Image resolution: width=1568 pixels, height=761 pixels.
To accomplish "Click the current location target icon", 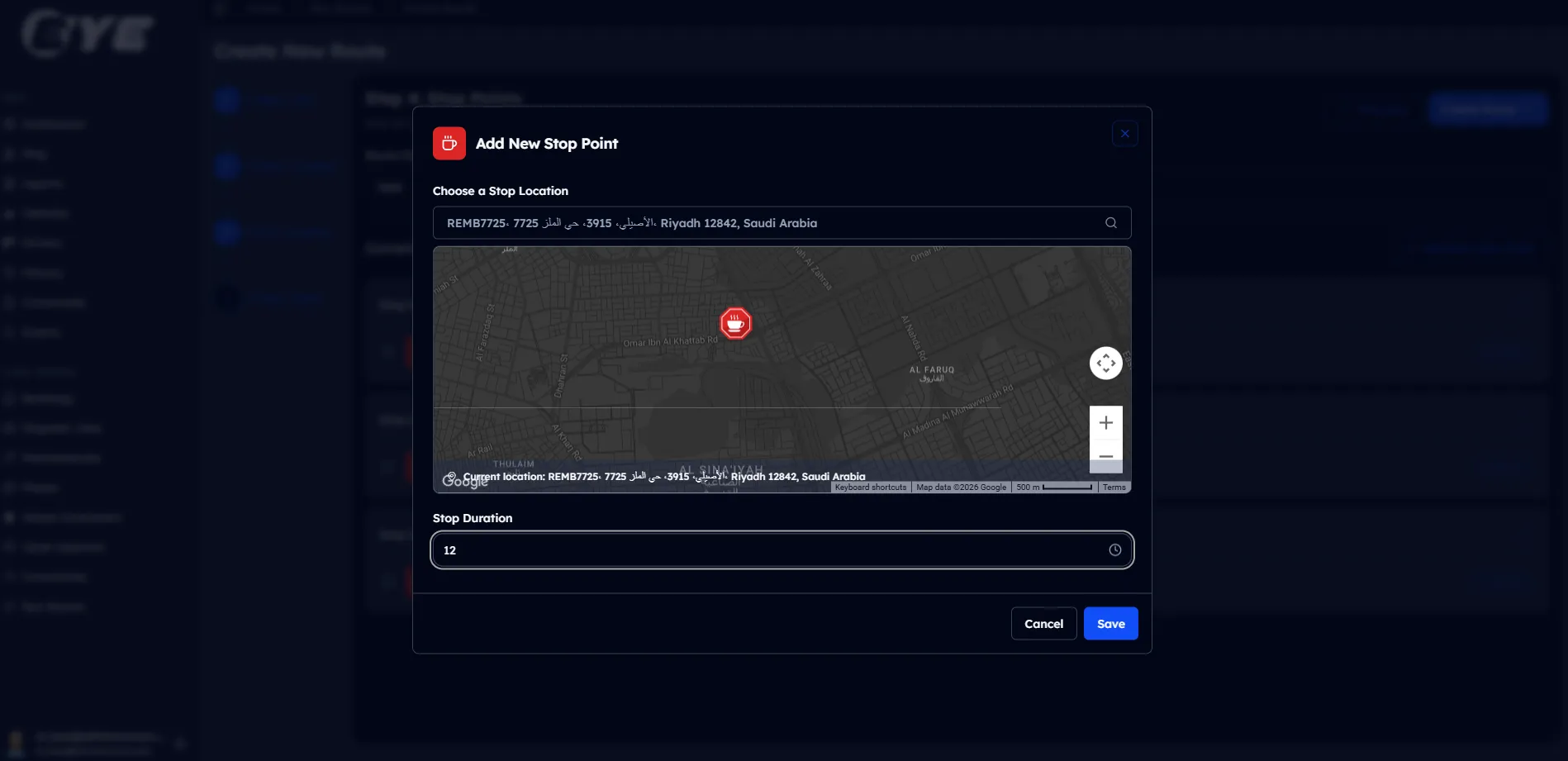I will 451,477.
